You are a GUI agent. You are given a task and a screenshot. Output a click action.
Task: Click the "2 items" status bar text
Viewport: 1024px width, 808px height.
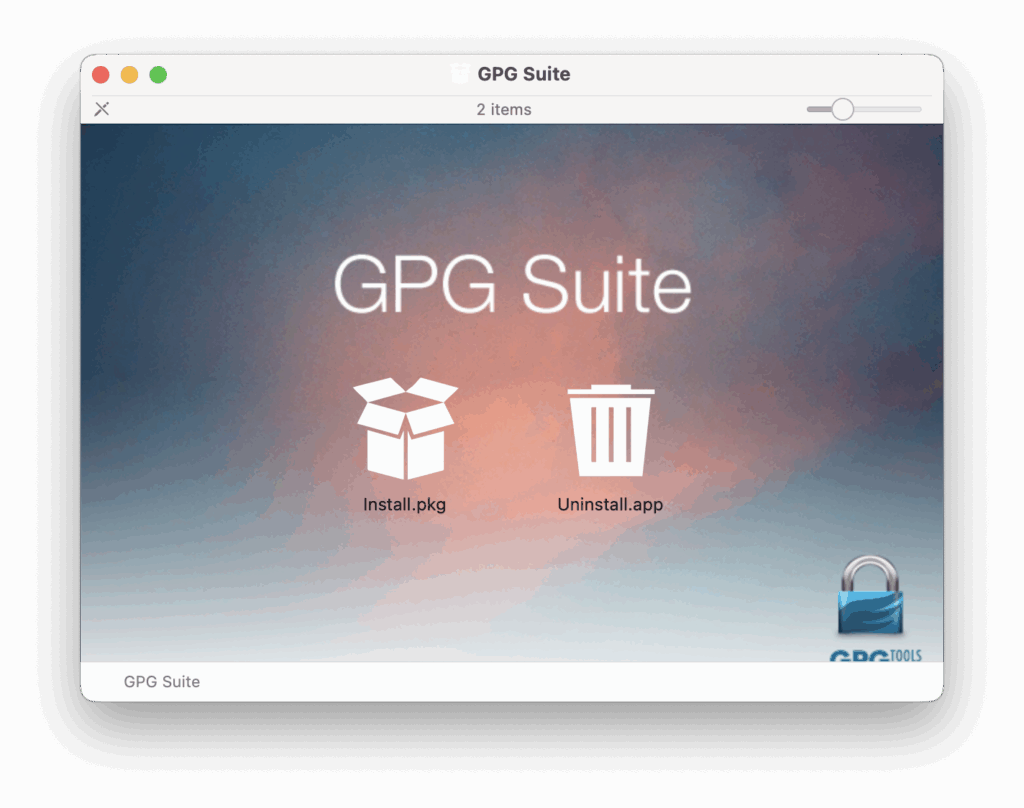[x=504, y=109]
